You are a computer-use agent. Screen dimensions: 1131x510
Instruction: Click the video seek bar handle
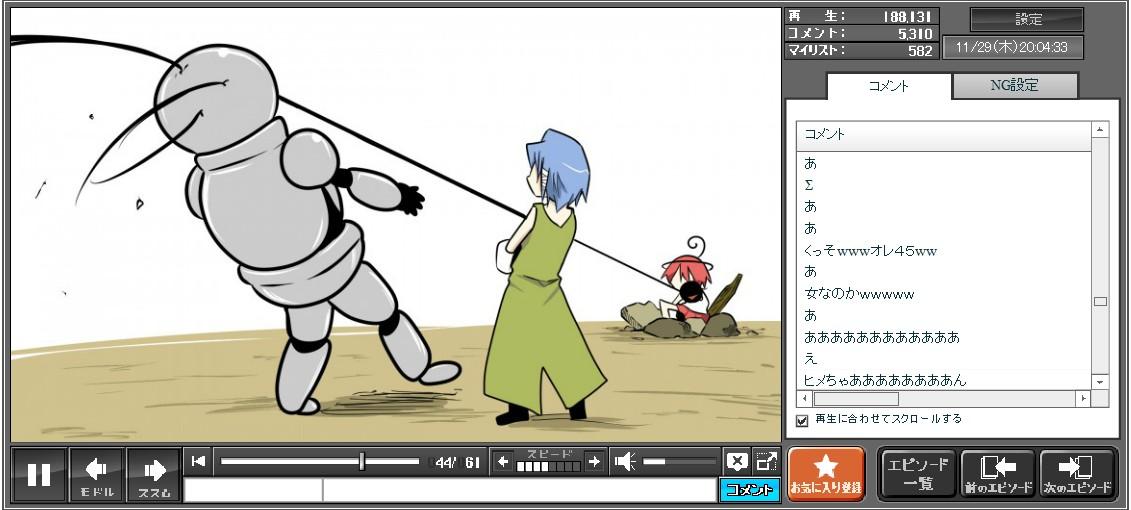pos(362,461)
